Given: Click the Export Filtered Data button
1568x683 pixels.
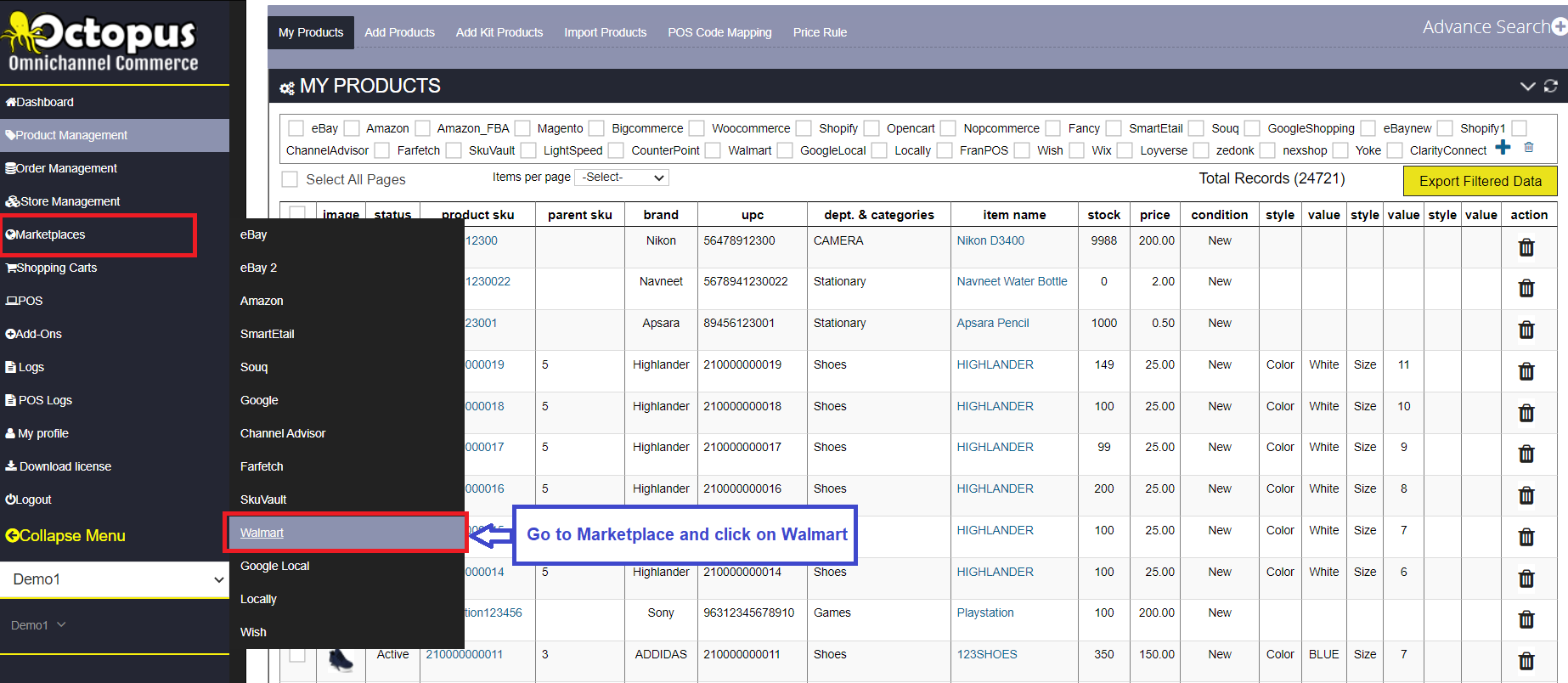Looking at the screenshot, I should 1481,181.
